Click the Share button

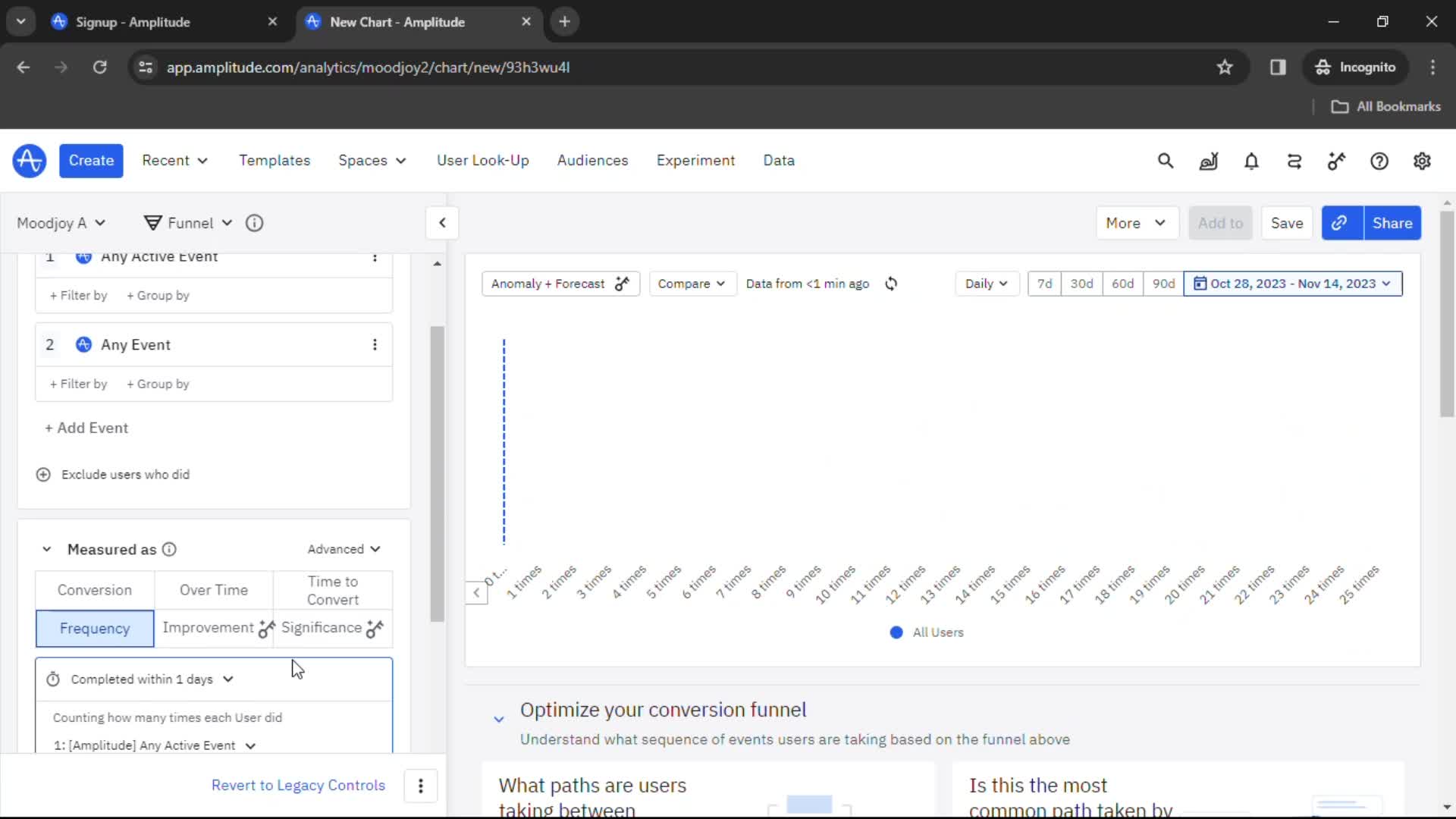pos(1393,222)
